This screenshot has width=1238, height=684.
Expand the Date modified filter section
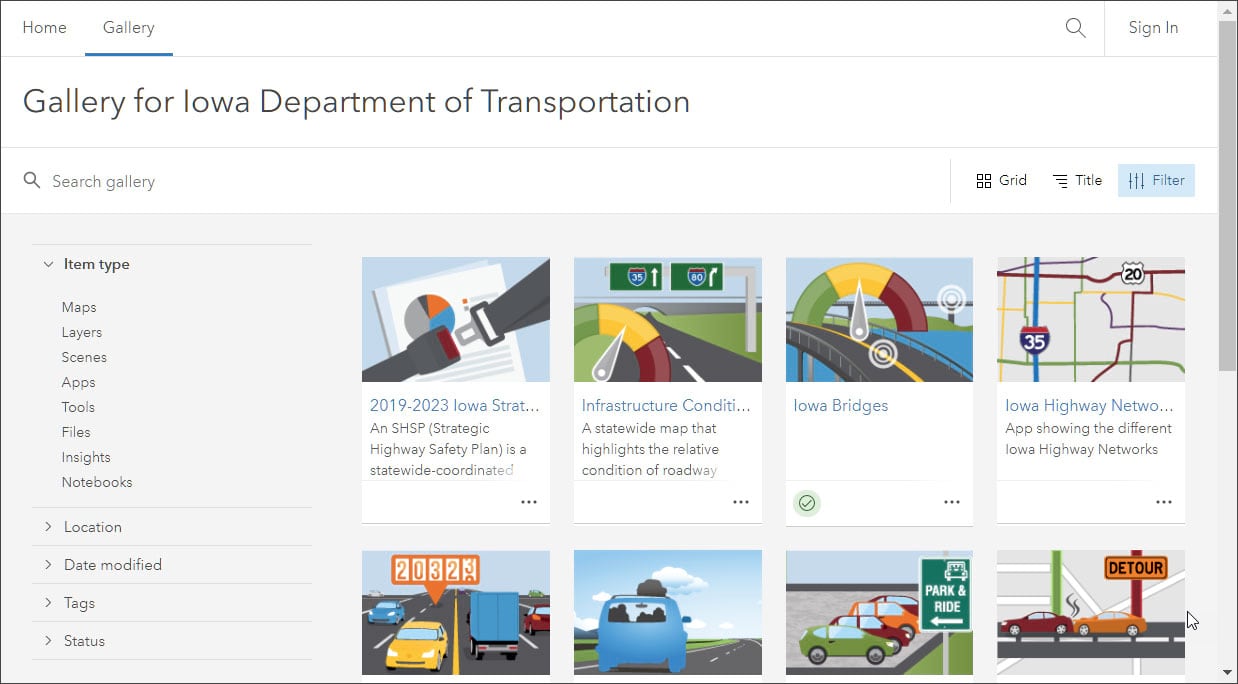click(x=172, y=565)
